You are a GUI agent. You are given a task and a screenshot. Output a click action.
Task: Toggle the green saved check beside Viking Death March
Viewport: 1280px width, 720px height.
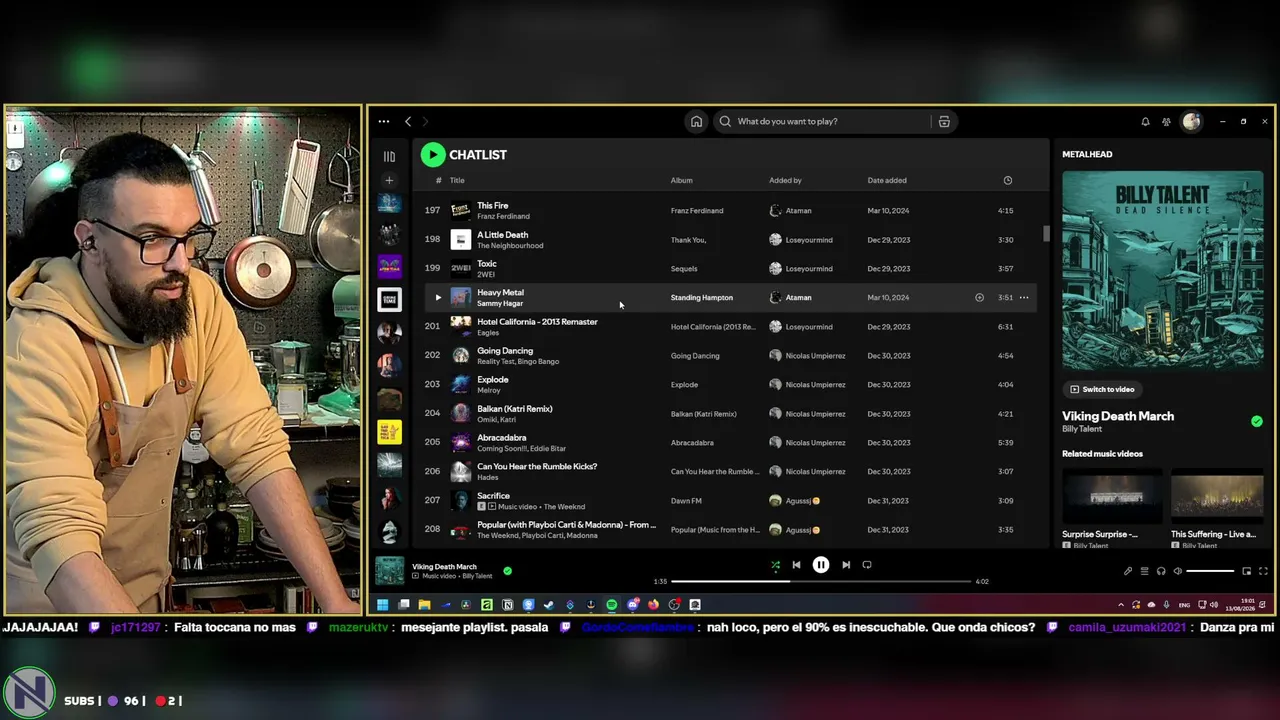pyautogui.click(x=1256, y=421)
